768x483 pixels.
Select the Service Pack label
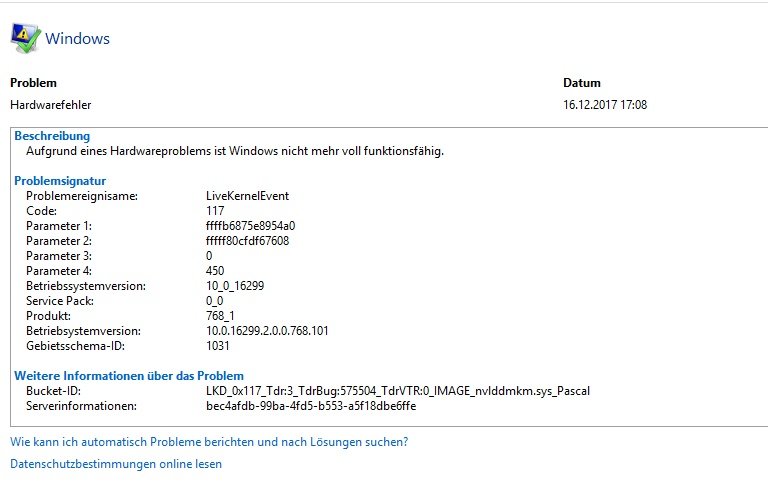60,301
